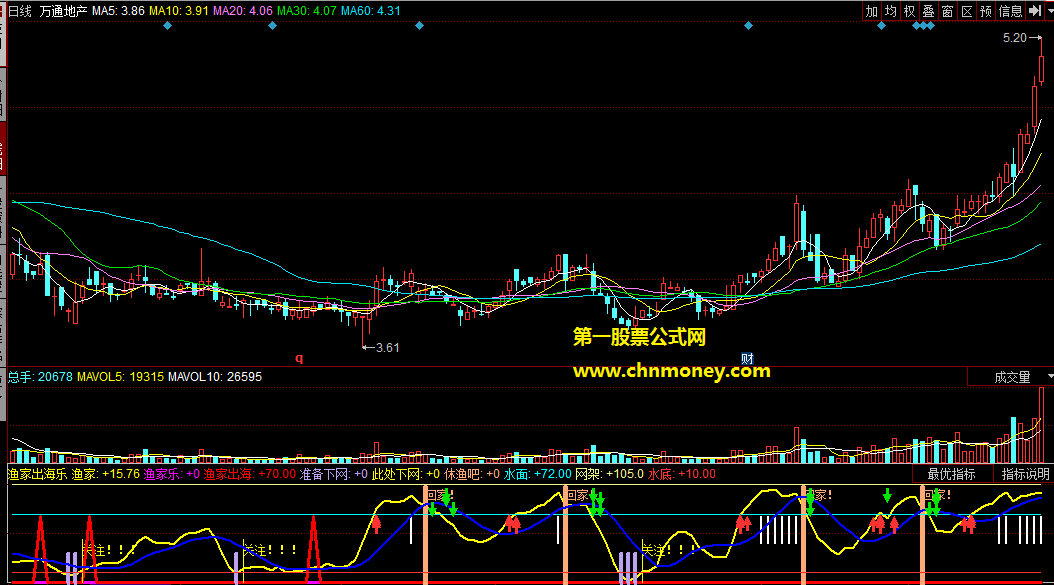Select the MA60: 4.31 label
Image resolution: width=1054 pixels, height=585 pixels.
(x=370, y=11)
